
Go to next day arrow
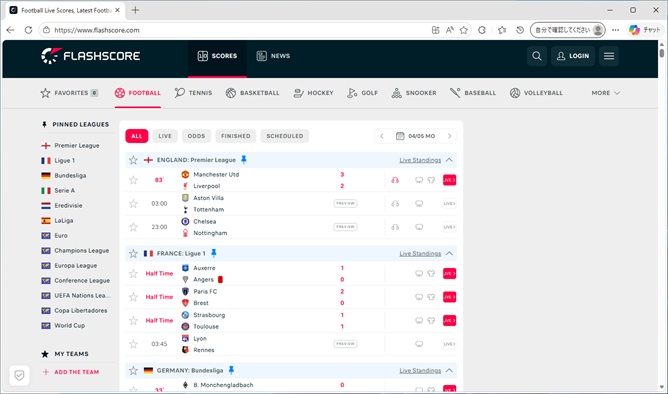[449, 136]
